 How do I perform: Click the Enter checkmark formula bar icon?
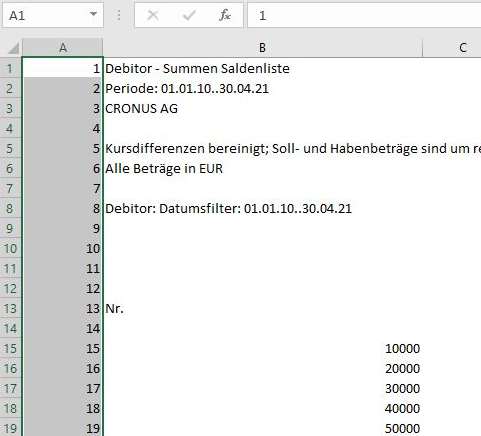pyautogui.click(x=189, y=15)
